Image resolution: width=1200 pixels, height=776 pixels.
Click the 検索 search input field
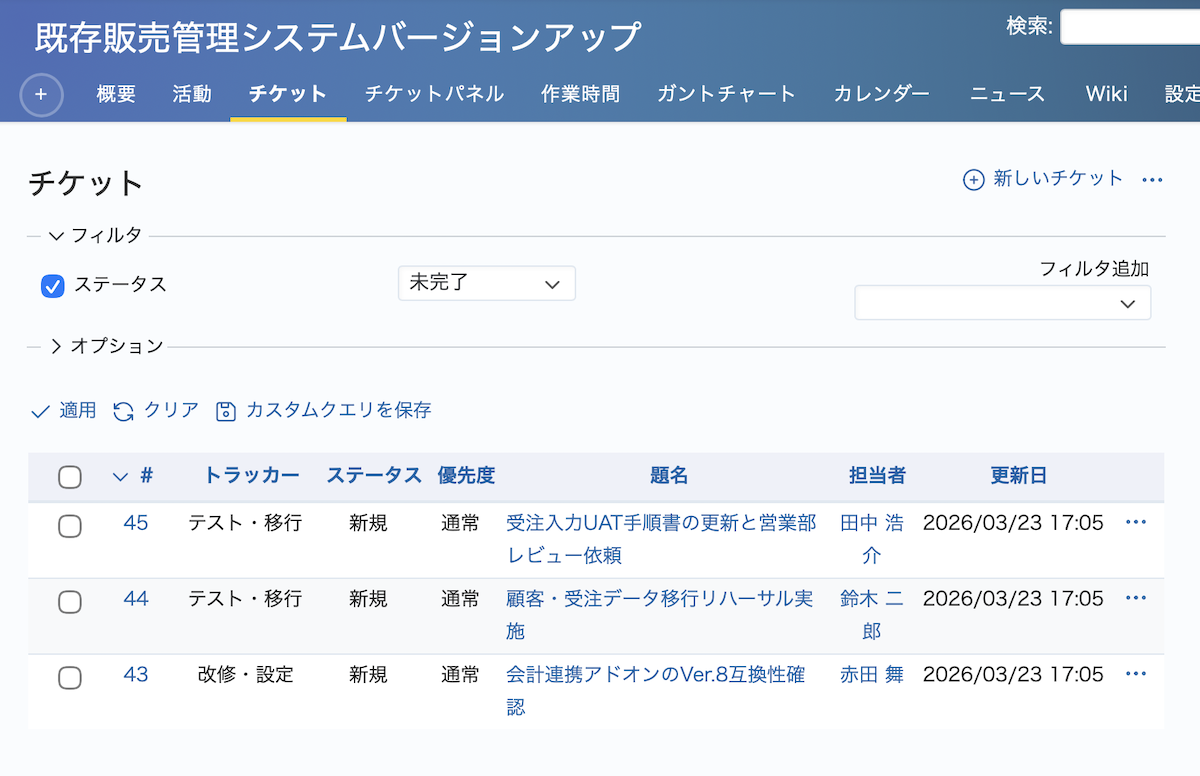click(1130, 27)
